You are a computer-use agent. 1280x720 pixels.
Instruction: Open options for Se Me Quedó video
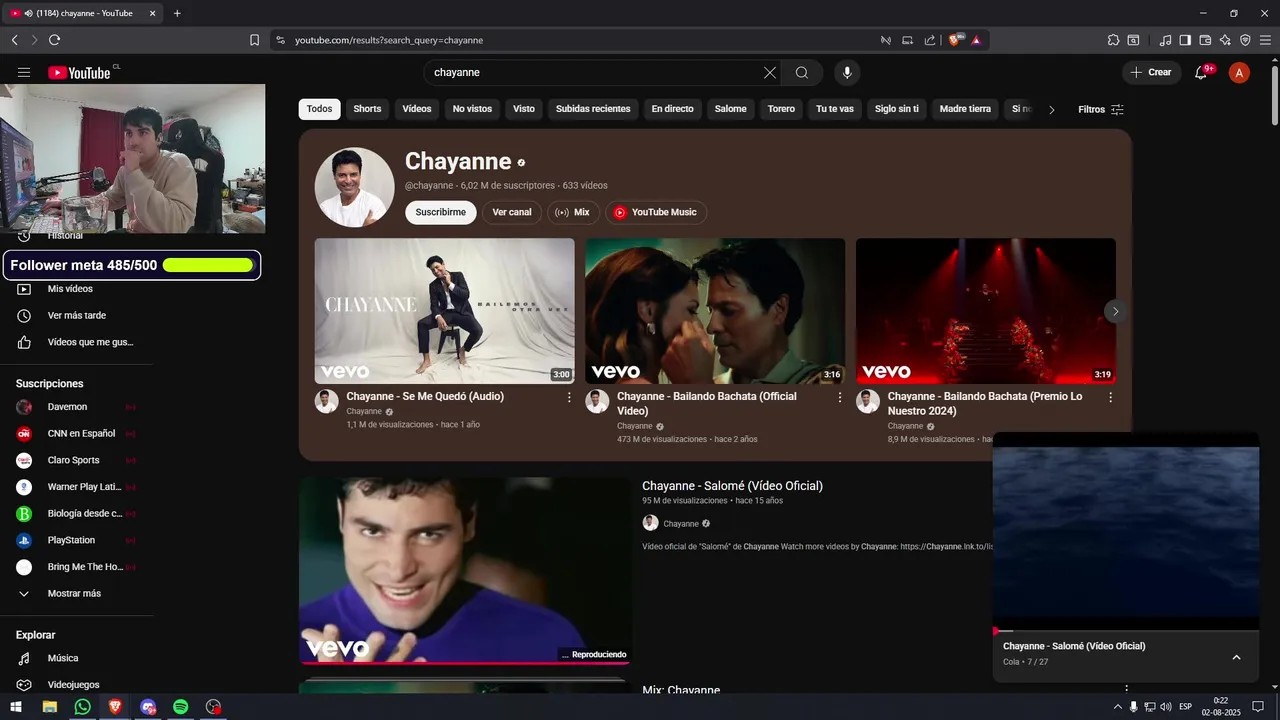[x=569, y=397]
